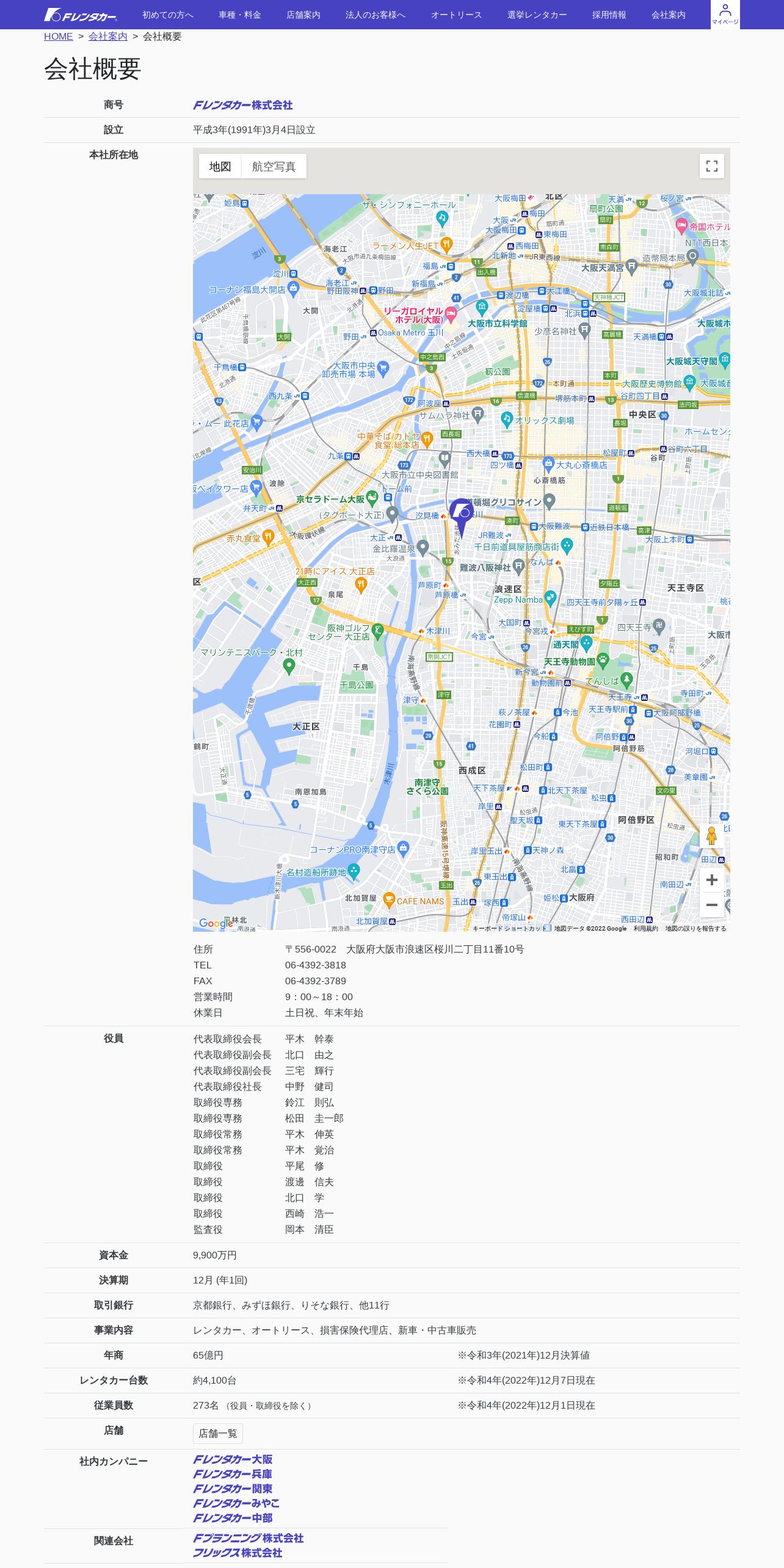Click the Fレンタカー logo in header
The height and width of the screenshot is (1568, 784).
coord(81,15)
